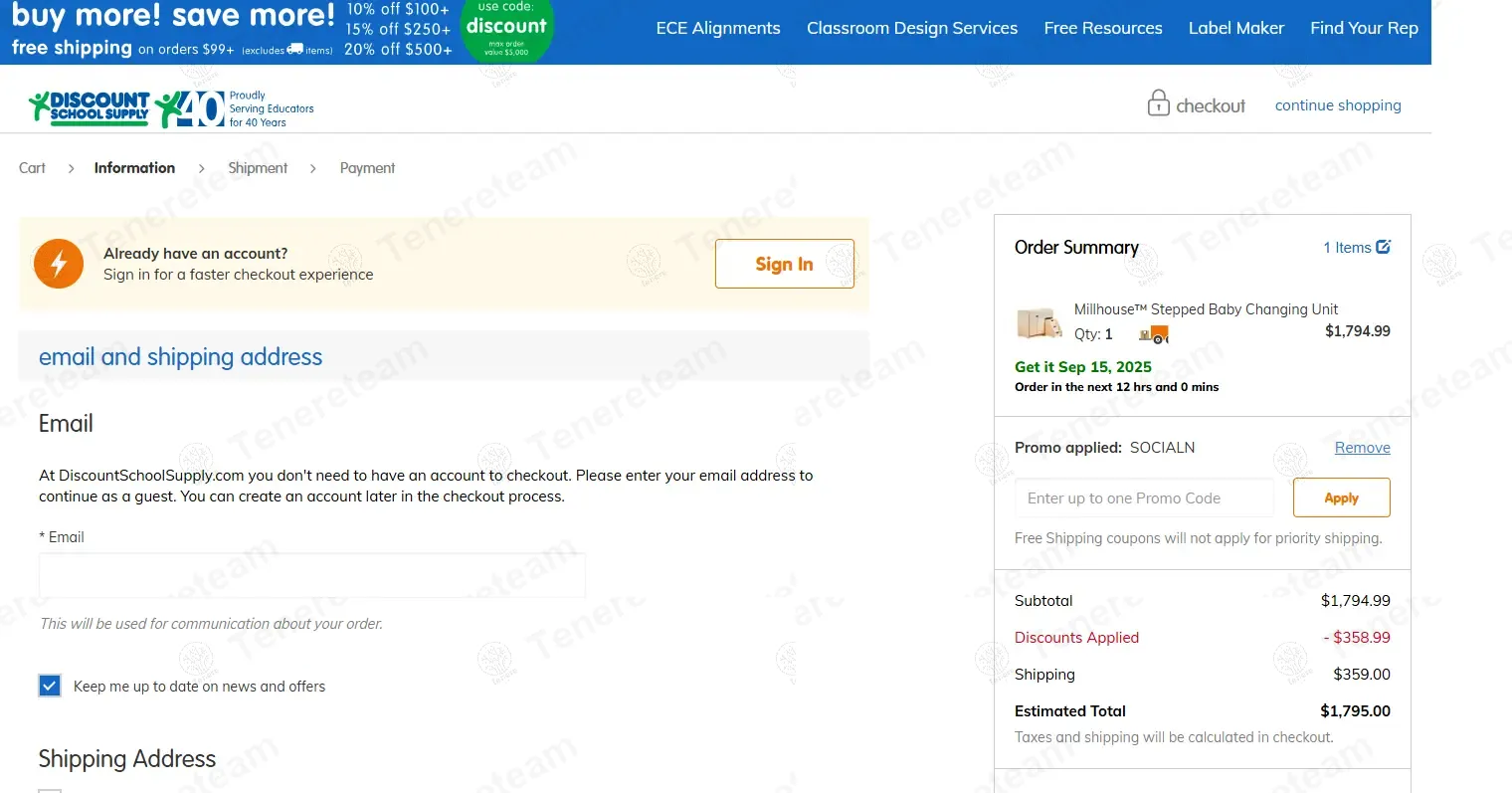Image resolution: width=1512 pixels, height=793 pixels.
Task: Open Classroom Design Services menu item
Action: [911, 28]
